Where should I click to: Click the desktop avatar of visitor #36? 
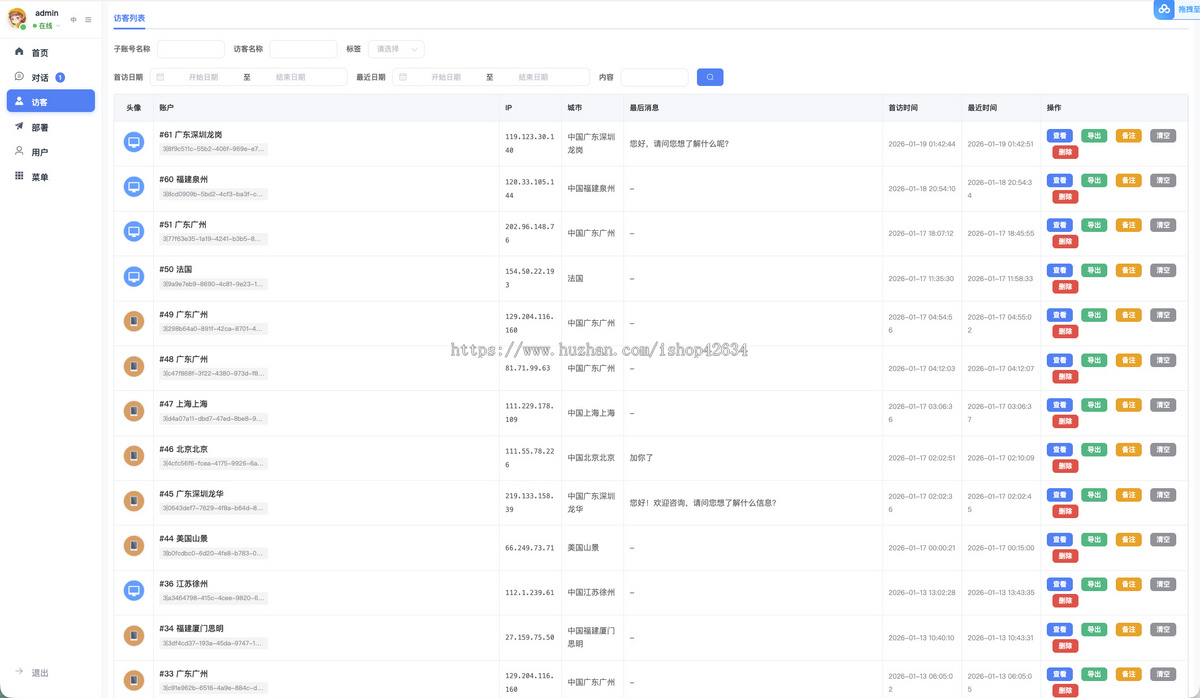pyautogui.click(x=133, y=592)
